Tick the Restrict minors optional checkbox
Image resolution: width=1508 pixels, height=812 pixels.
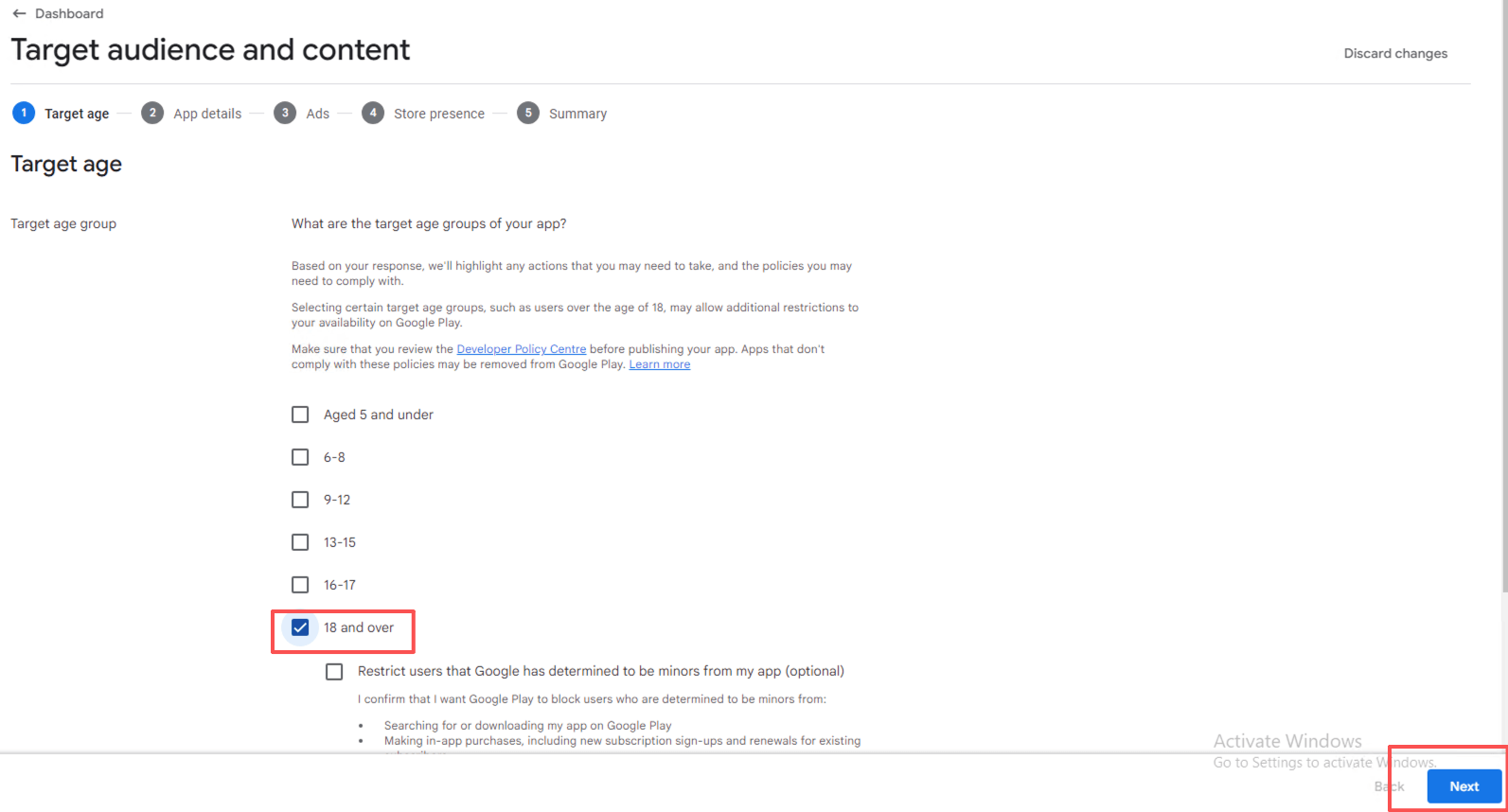click(x=334, y=671)
